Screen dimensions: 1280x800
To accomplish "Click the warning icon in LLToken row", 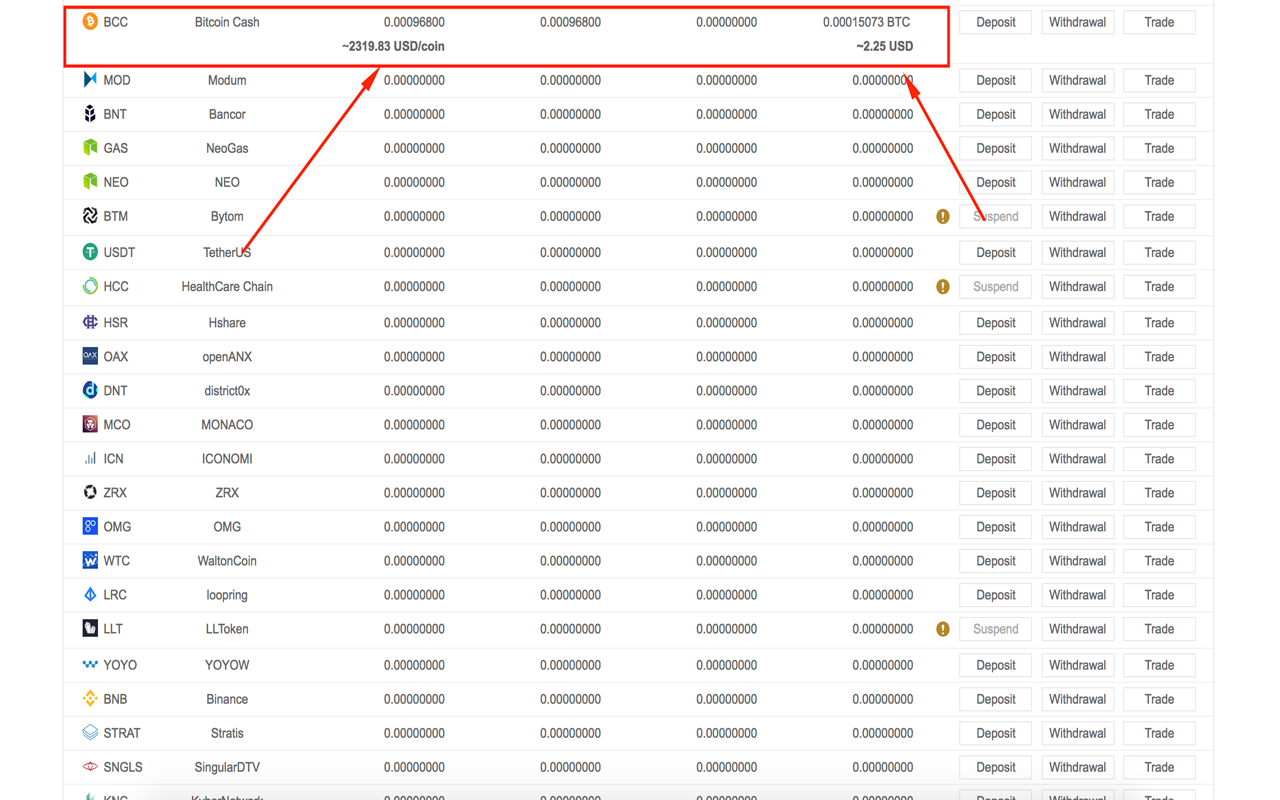I will 942,629.
